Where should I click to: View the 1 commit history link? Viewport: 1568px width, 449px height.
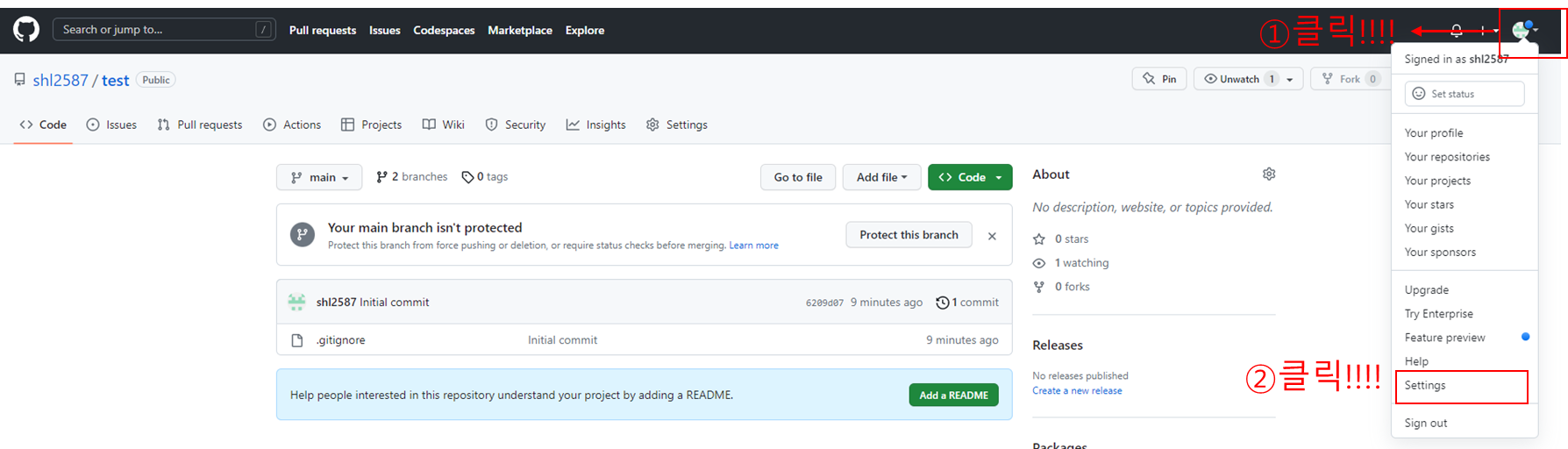967,303
